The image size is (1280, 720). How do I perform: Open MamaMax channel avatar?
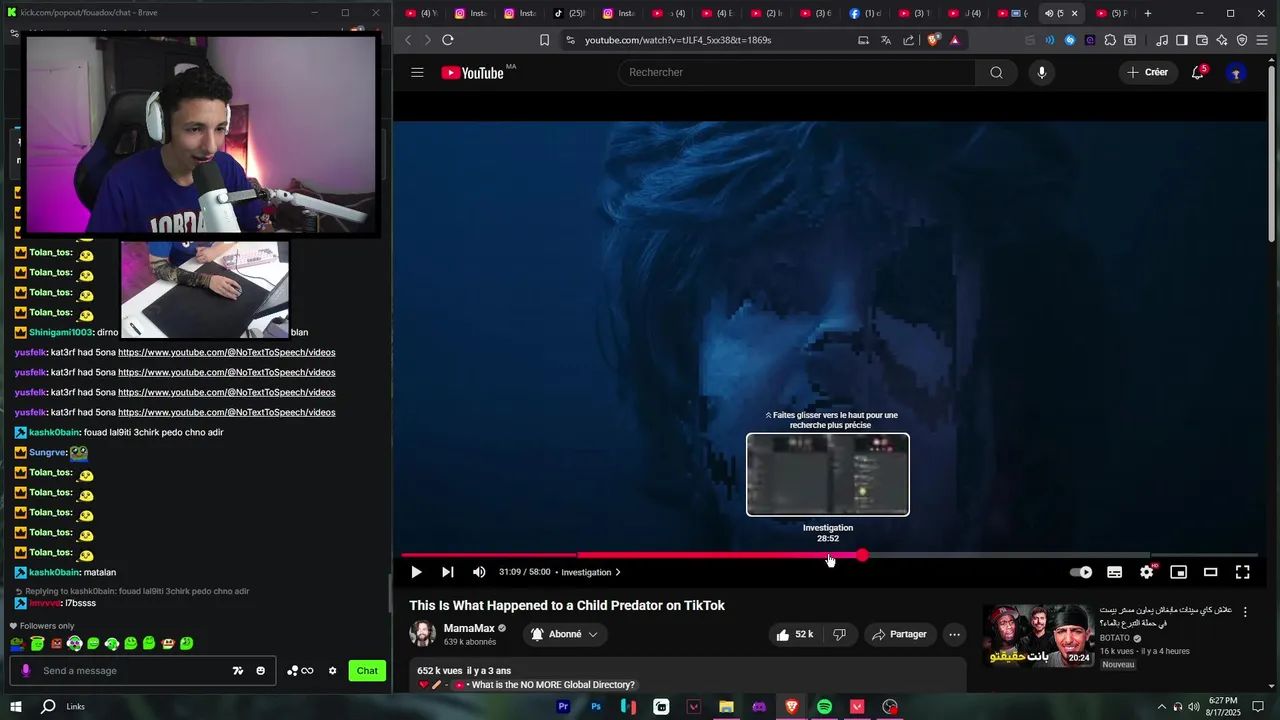click(x=422, y=634)
